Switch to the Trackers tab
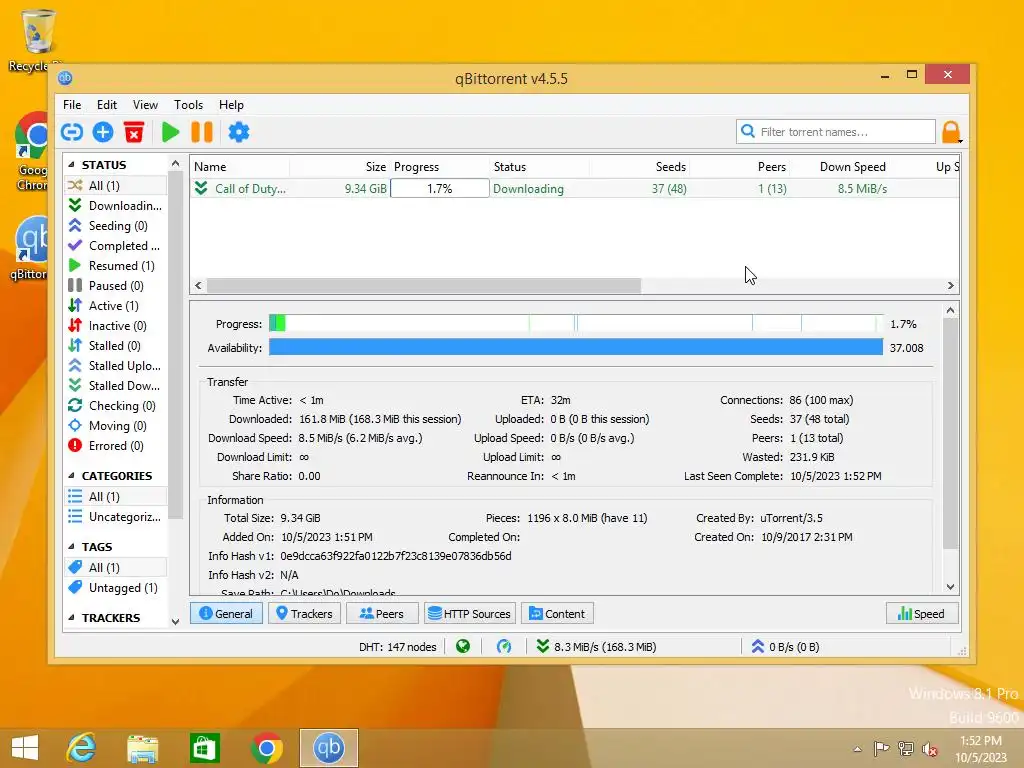This screenshot has width=1024, height=768. tap(304, 614)
